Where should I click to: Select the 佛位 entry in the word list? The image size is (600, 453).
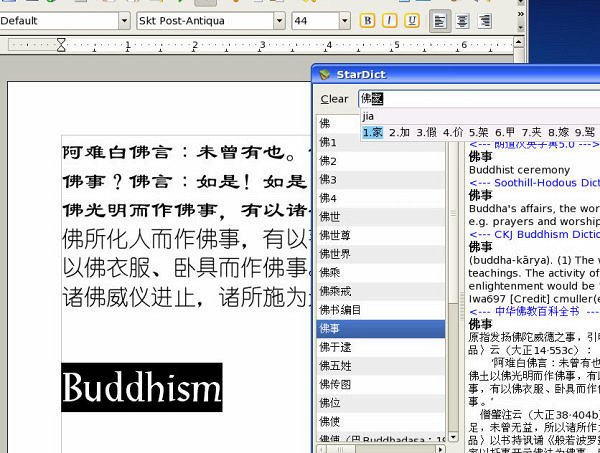[x=381, y=403]
